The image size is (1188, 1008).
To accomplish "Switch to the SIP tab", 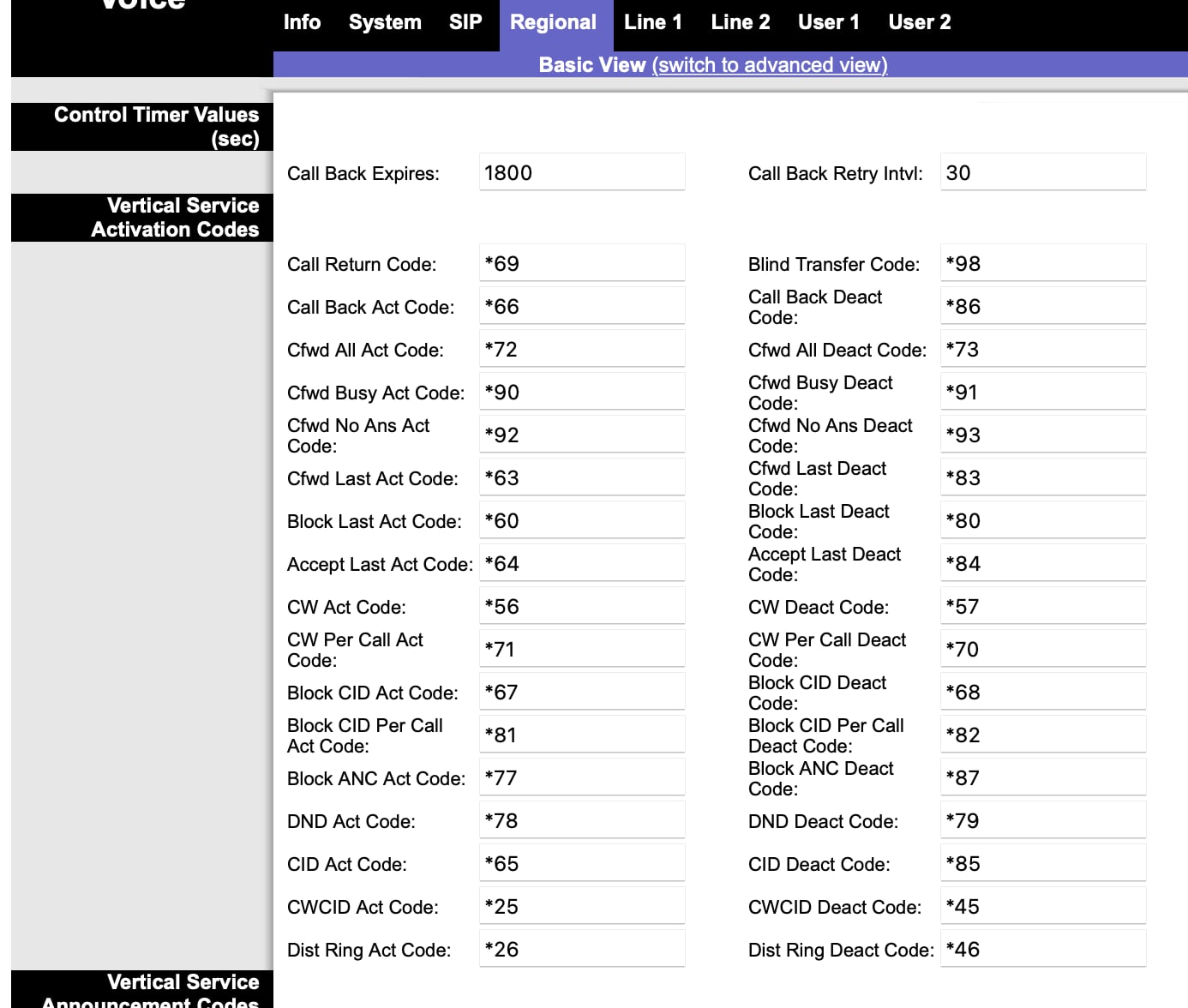I will (x=465, y=22).
